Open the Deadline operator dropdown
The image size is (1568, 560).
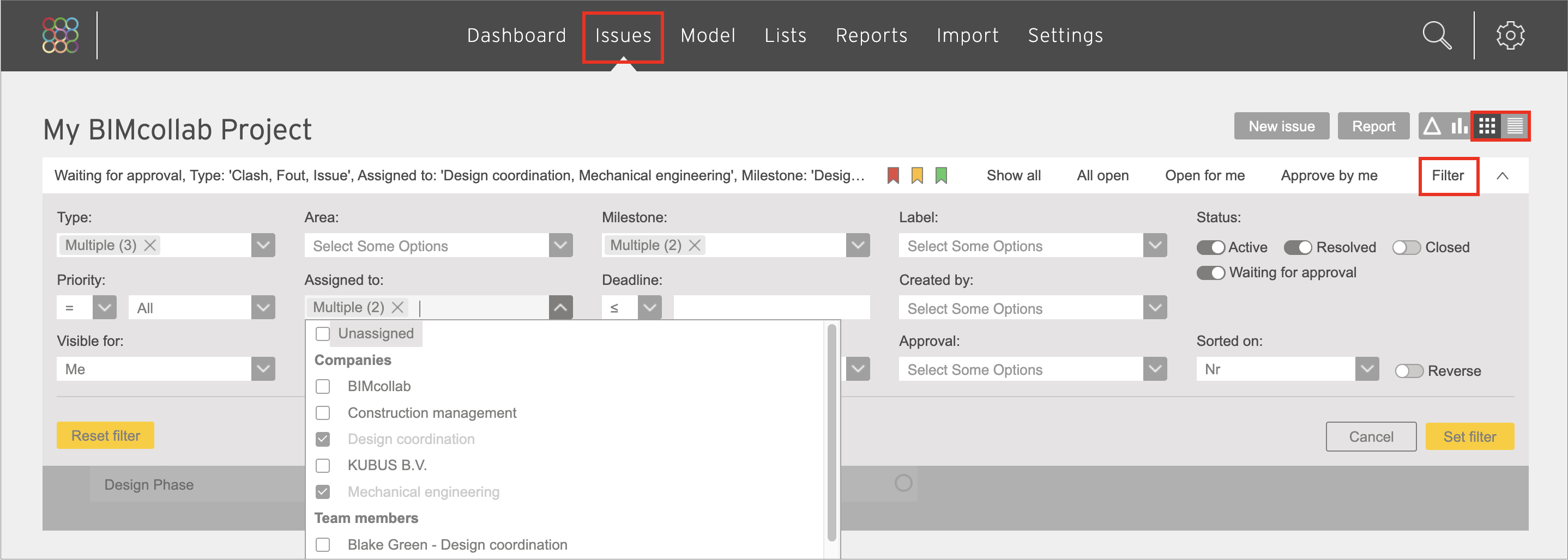click(x=632, y=308)
